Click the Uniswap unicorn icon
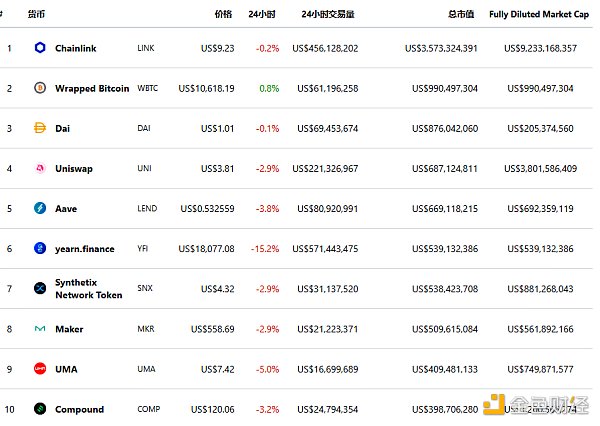600x426 pixels. 40,168
